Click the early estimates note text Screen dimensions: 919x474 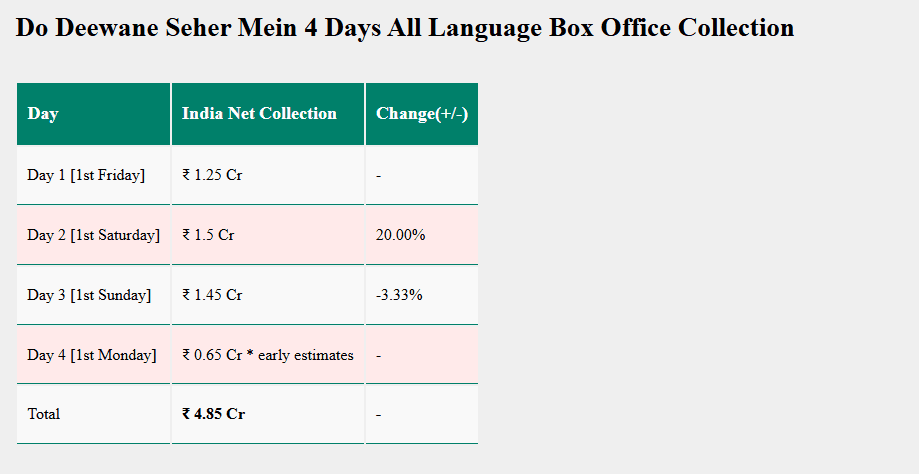coord(305,355)
